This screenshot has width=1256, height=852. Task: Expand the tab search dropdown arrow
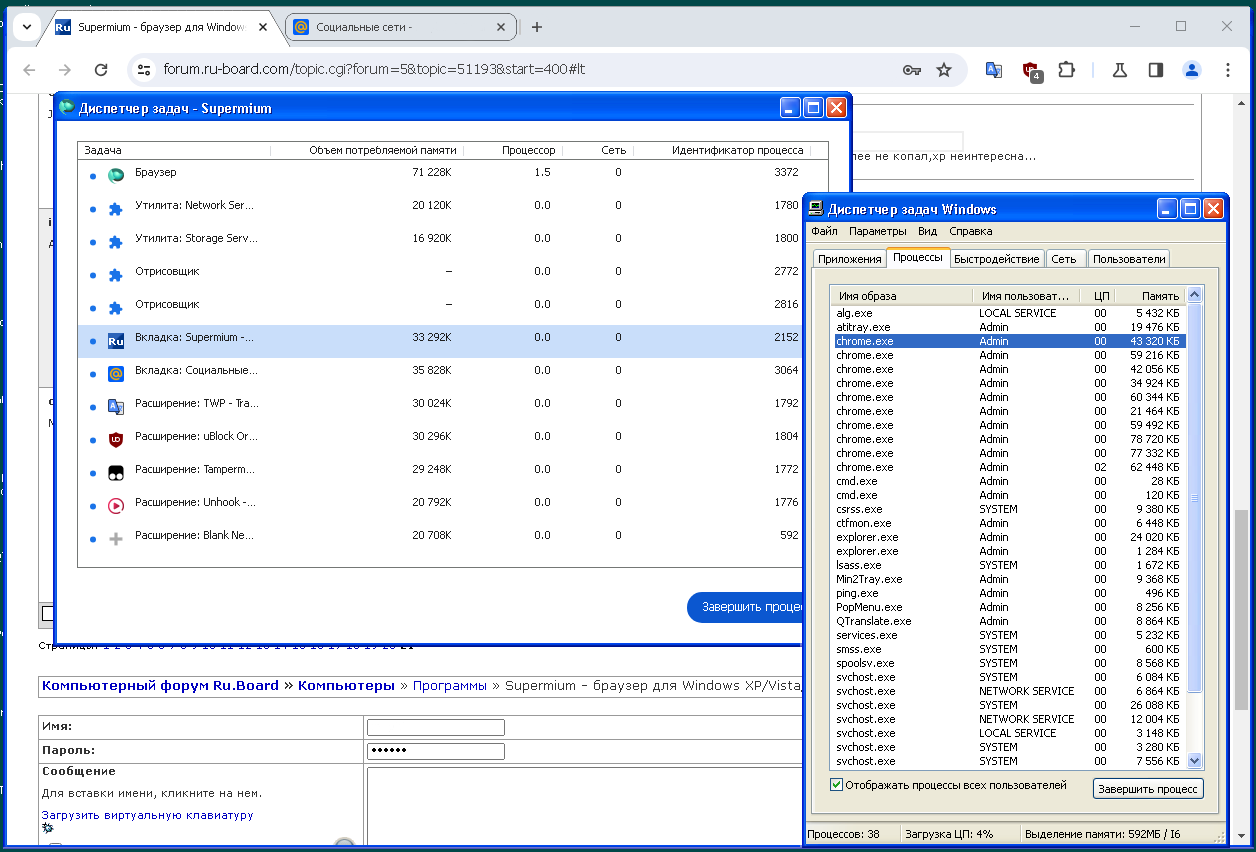pos(27,27)
